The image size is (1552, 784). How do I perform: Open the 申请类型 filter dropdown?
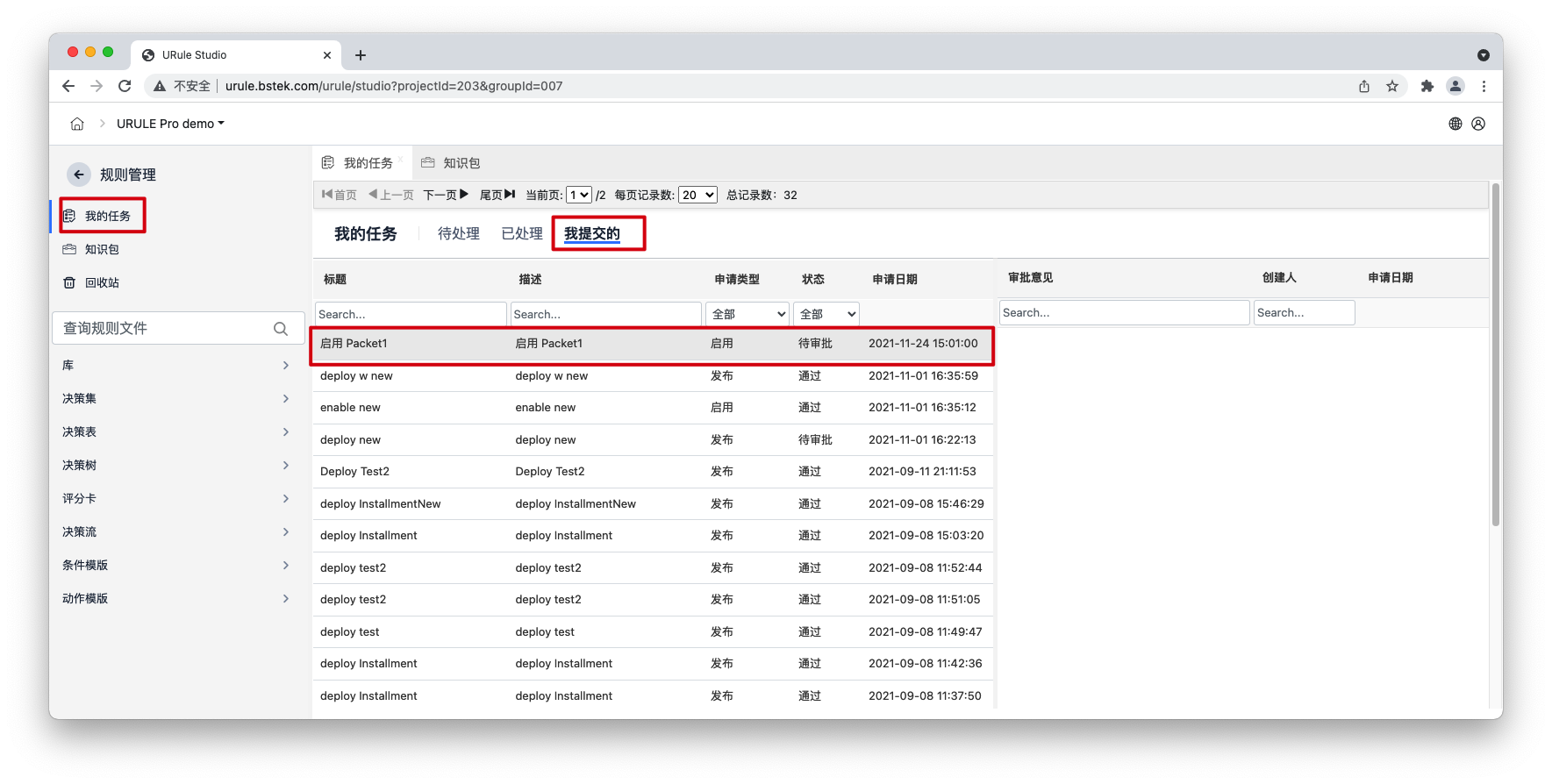pos(747,314)
